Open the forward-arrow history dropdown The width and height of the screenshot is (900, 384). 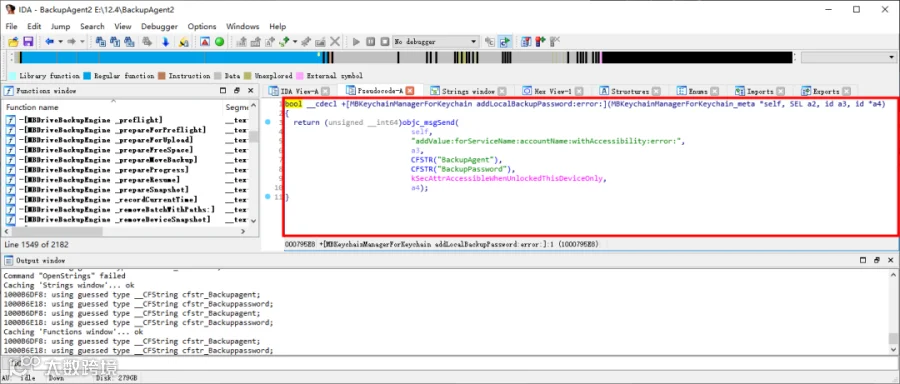click(x=82, y=42)
